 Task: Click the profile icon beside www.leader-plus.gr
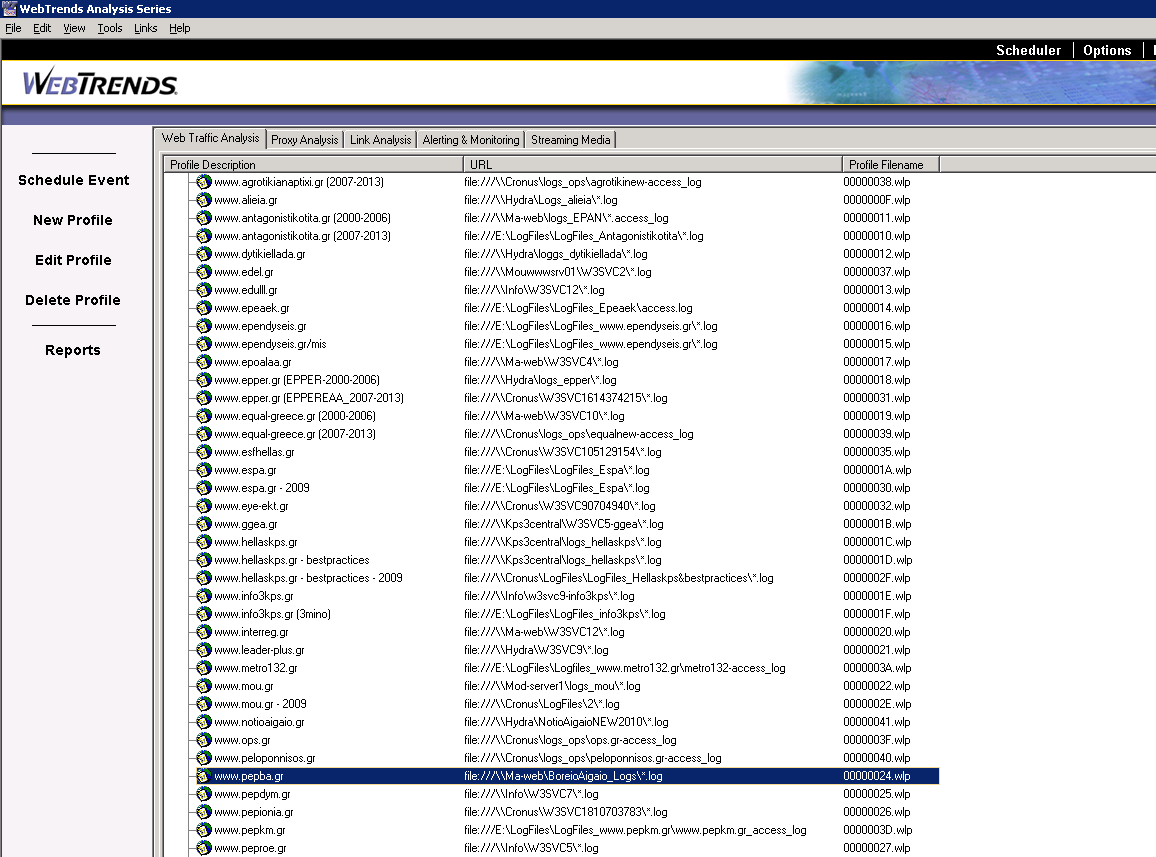click(203, 650)
